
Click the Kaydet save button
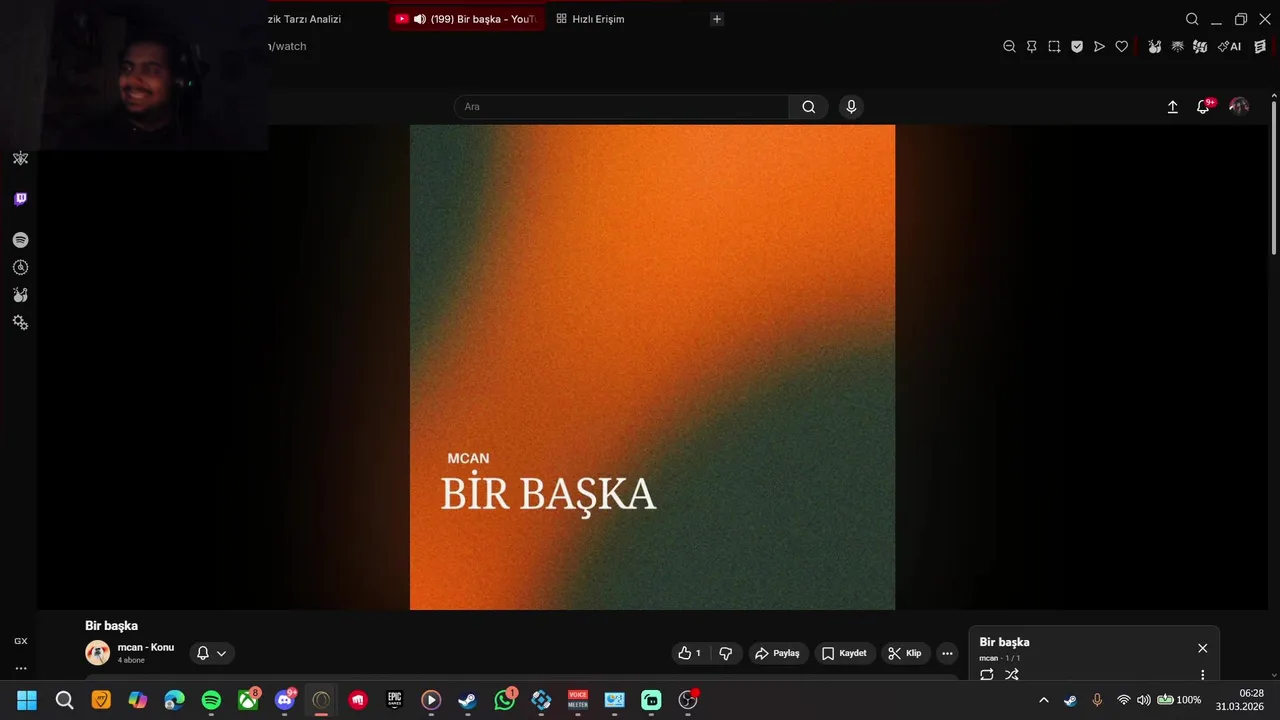click(845, 653)
